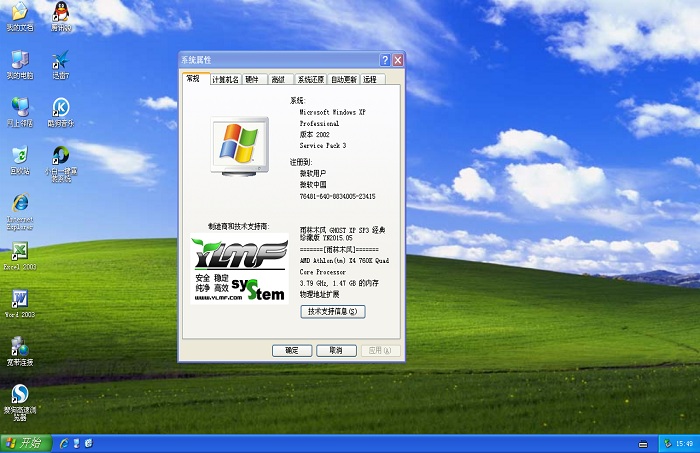Click the help question mark in title bar
This screenshot has width=700, height=453.
pos(384,60)
